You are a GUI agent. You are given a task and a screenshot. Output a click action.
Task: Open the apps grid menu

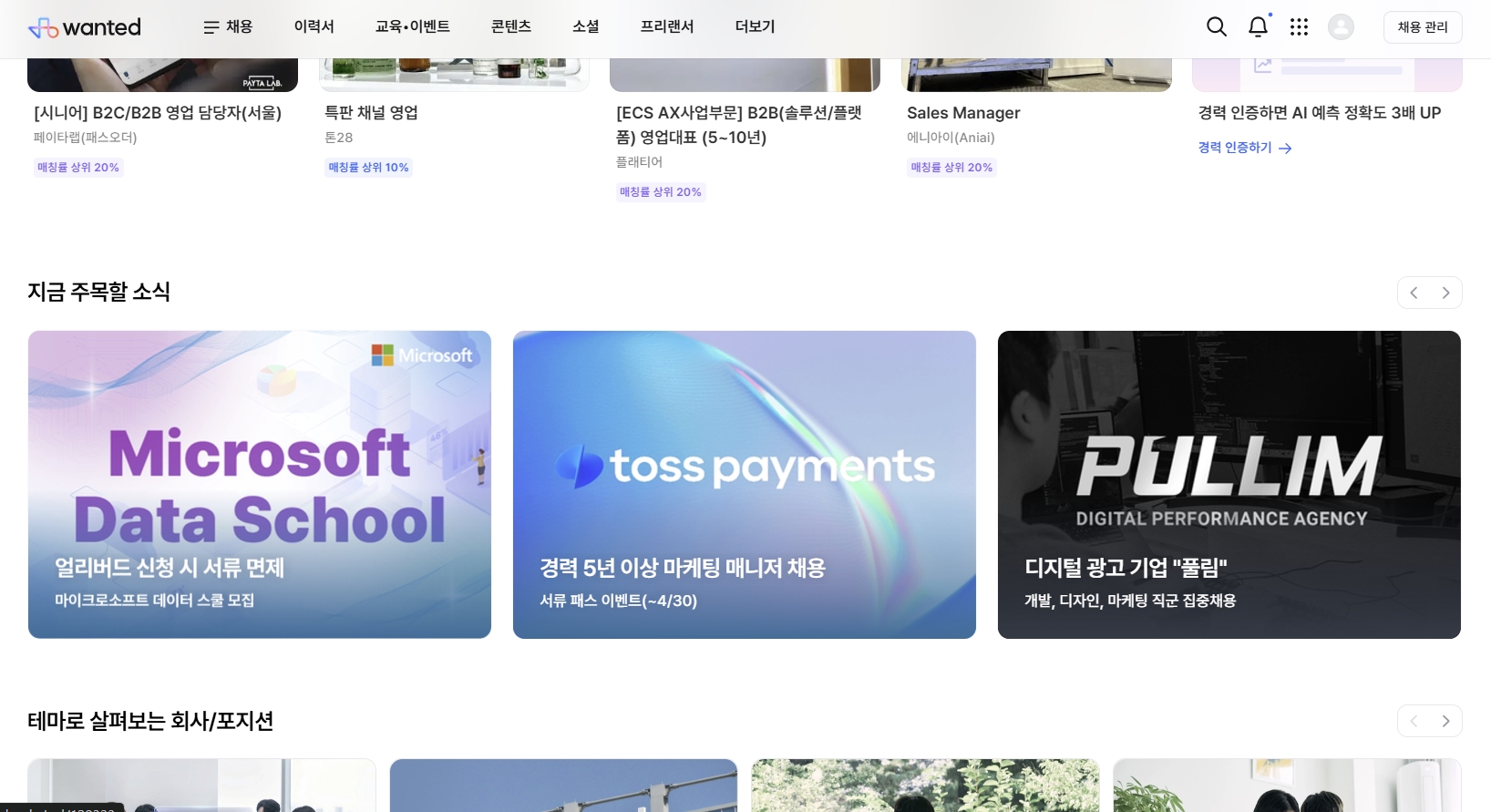(1299, 27)
